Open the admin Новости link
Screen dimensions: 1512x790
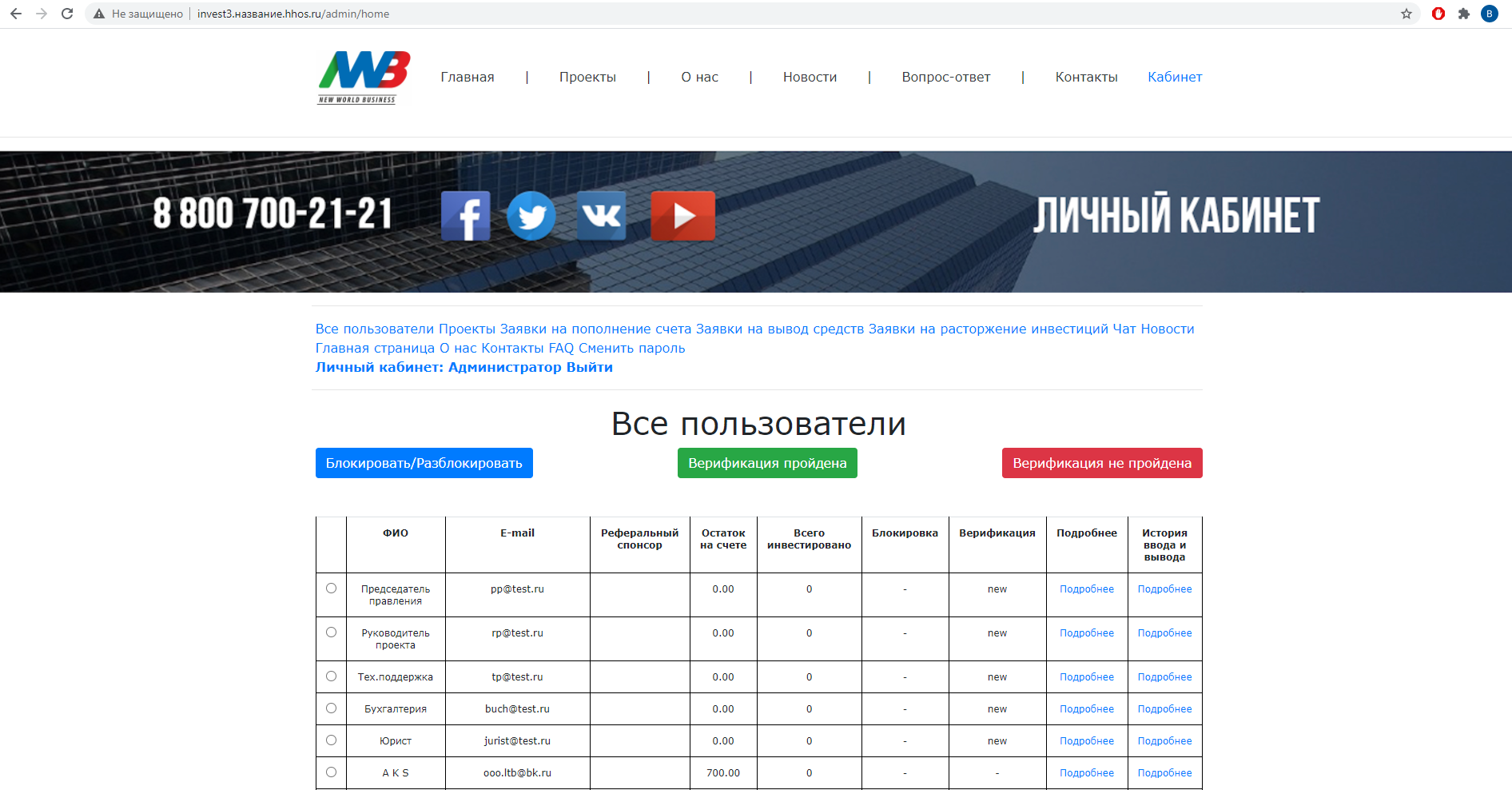[x=1168, y=329]
